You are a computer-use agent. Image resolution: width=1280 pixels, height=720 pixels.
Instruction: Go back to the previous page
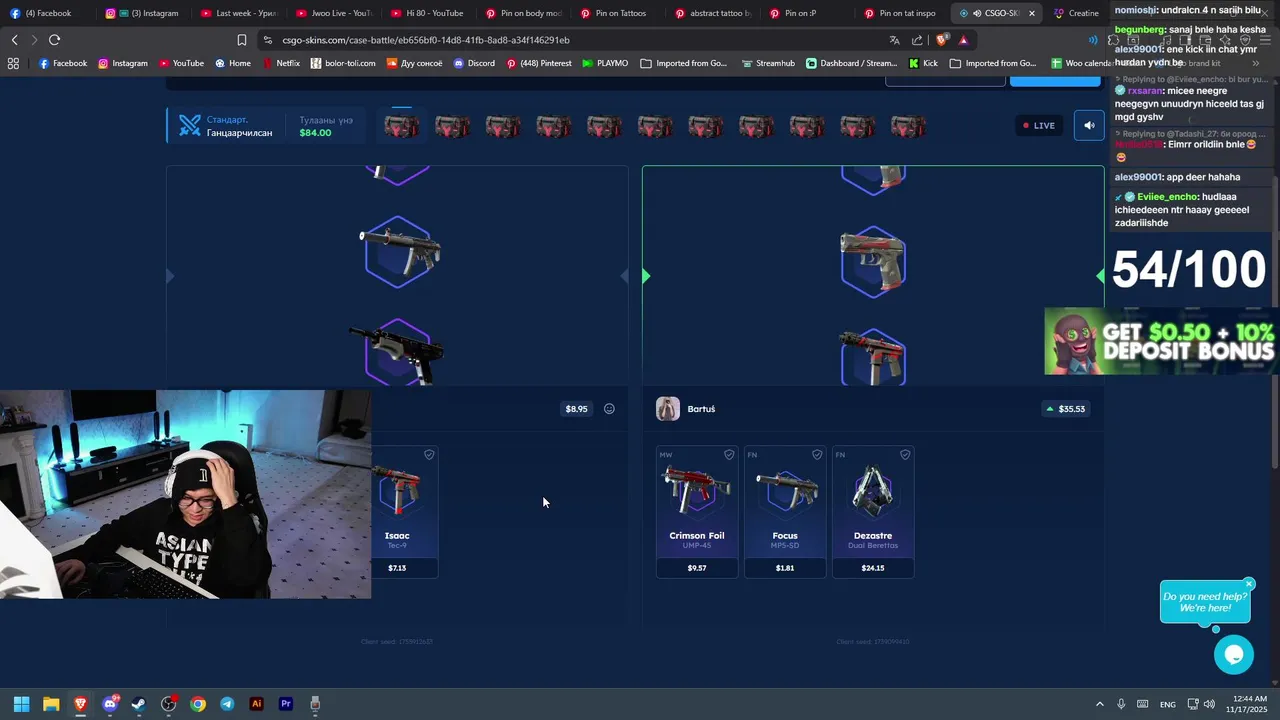point(14,40)
